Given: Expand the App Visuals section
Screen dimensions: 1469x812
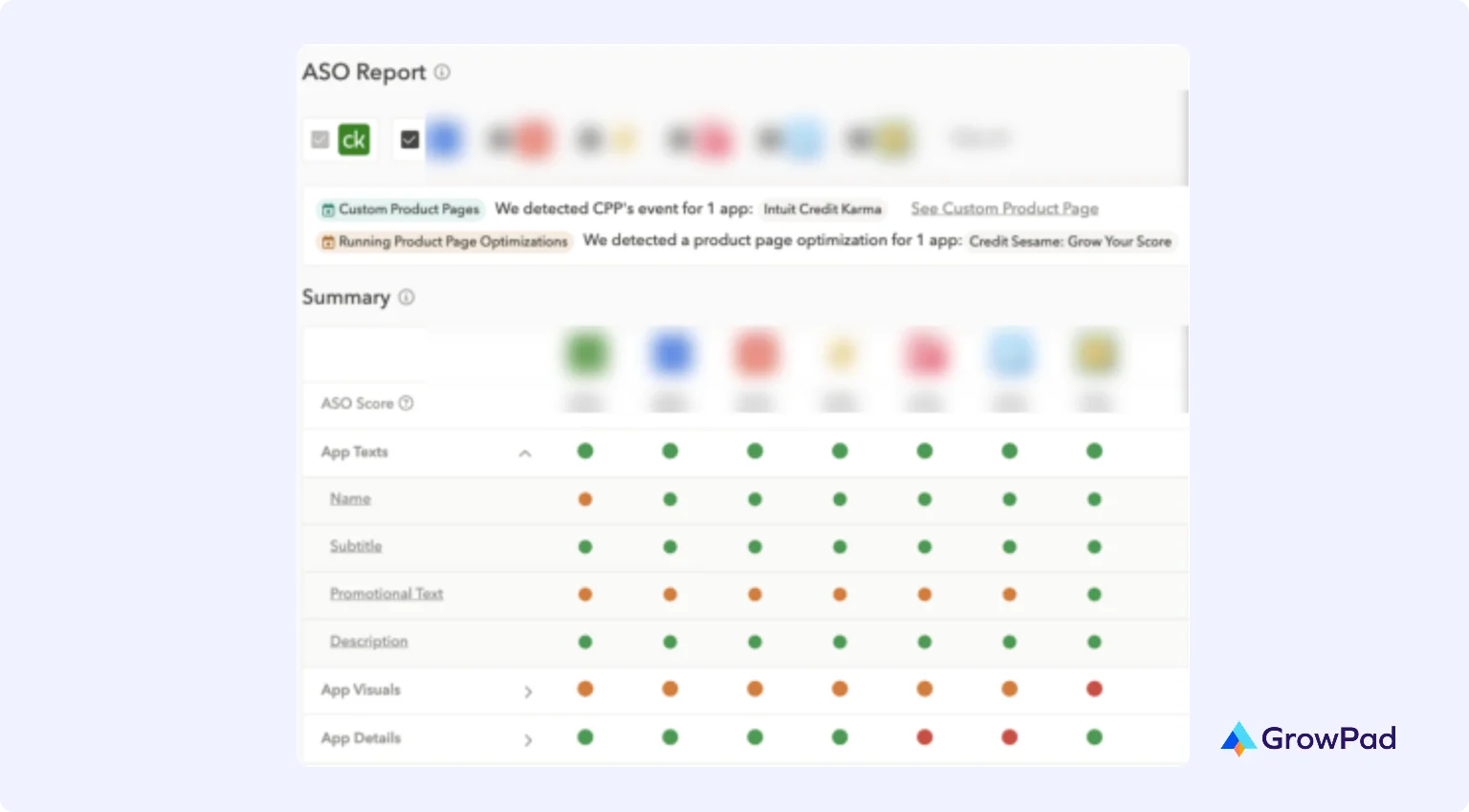Looking at the screenshot, I should click(528, 691).
